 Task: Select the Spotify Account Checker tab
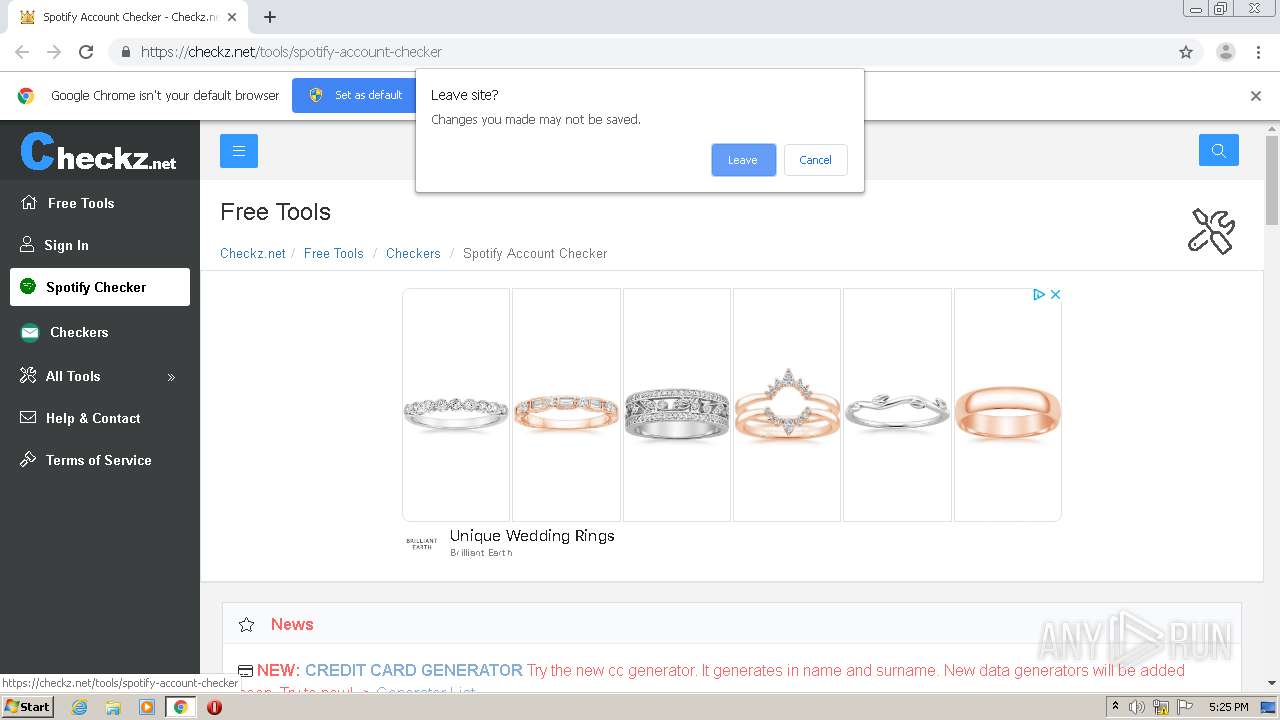pos(128,17)
